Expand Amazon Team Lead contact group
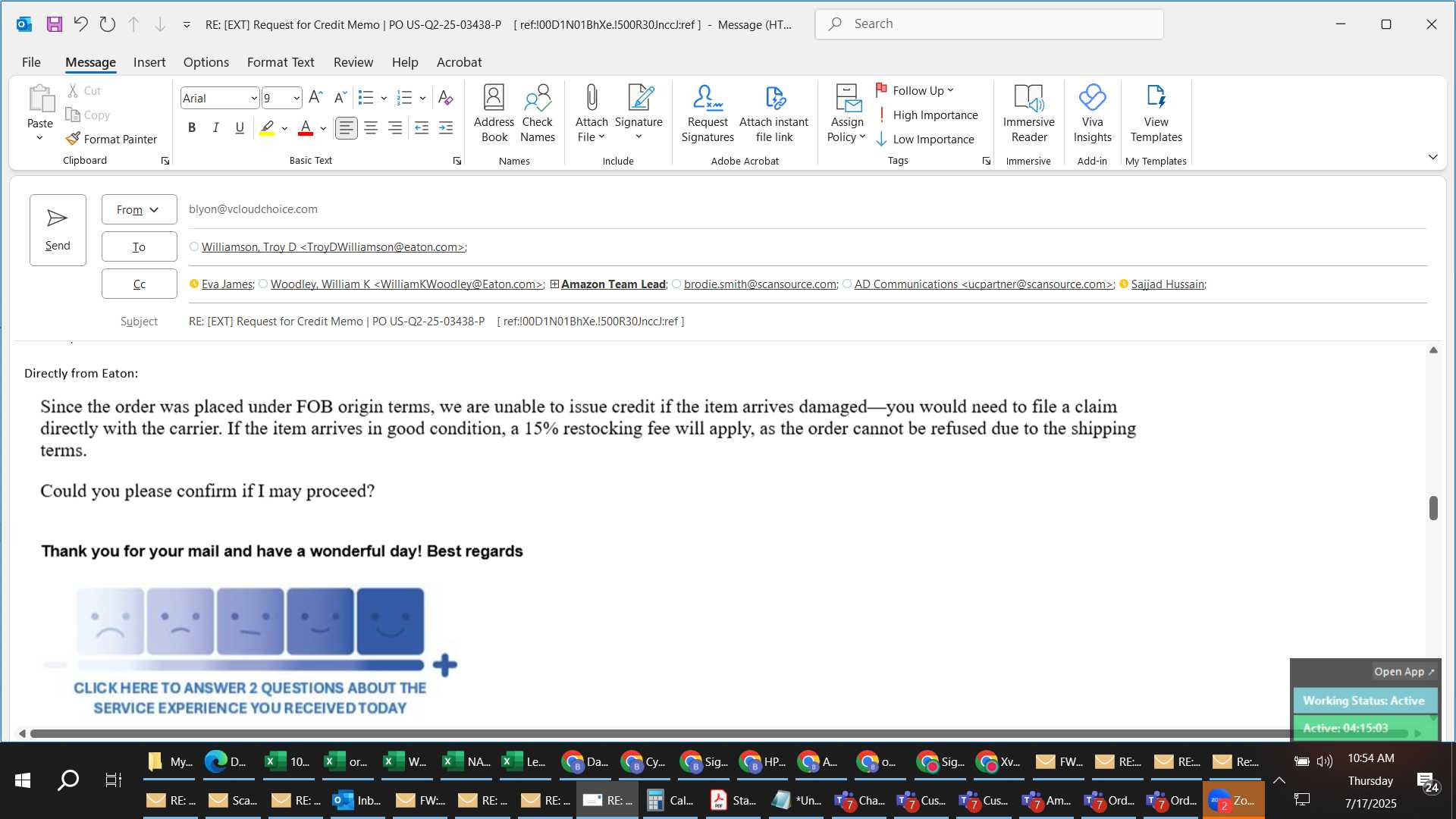This screenshot has width=1456, height=819. (554, 284)
